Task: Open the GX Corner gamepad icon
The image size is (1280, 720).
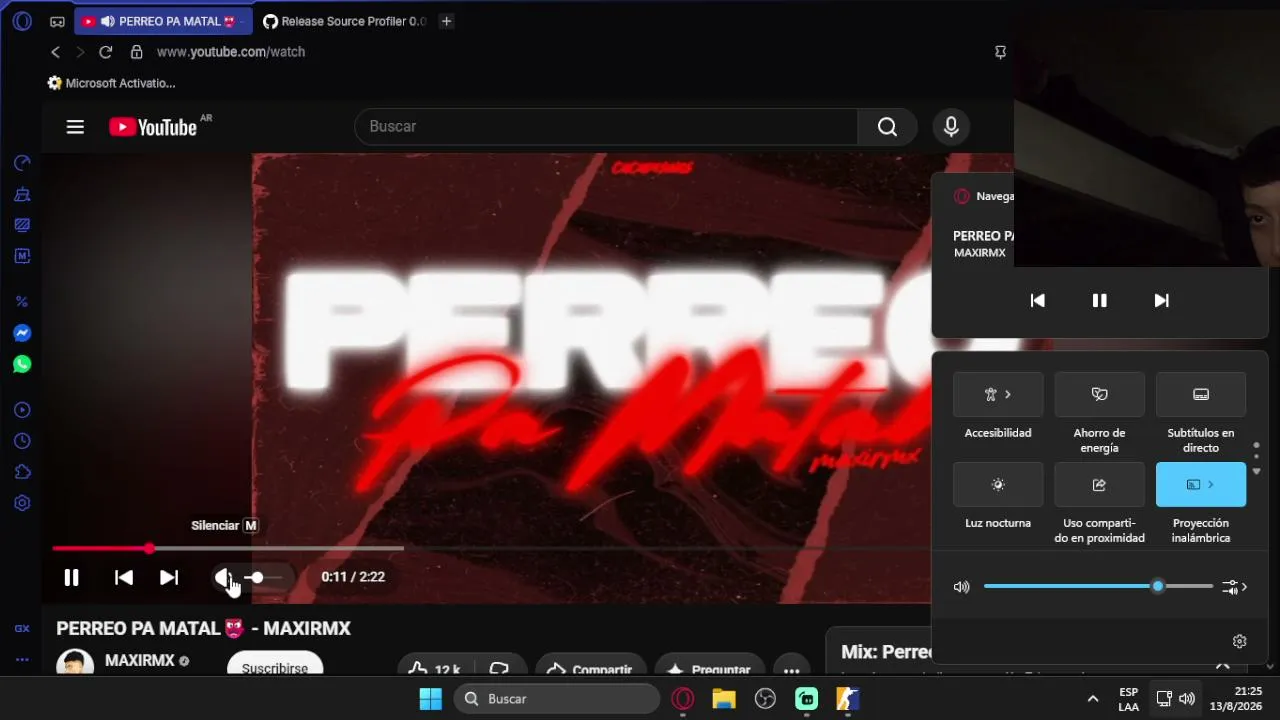Action: click(x=57, y=21)
